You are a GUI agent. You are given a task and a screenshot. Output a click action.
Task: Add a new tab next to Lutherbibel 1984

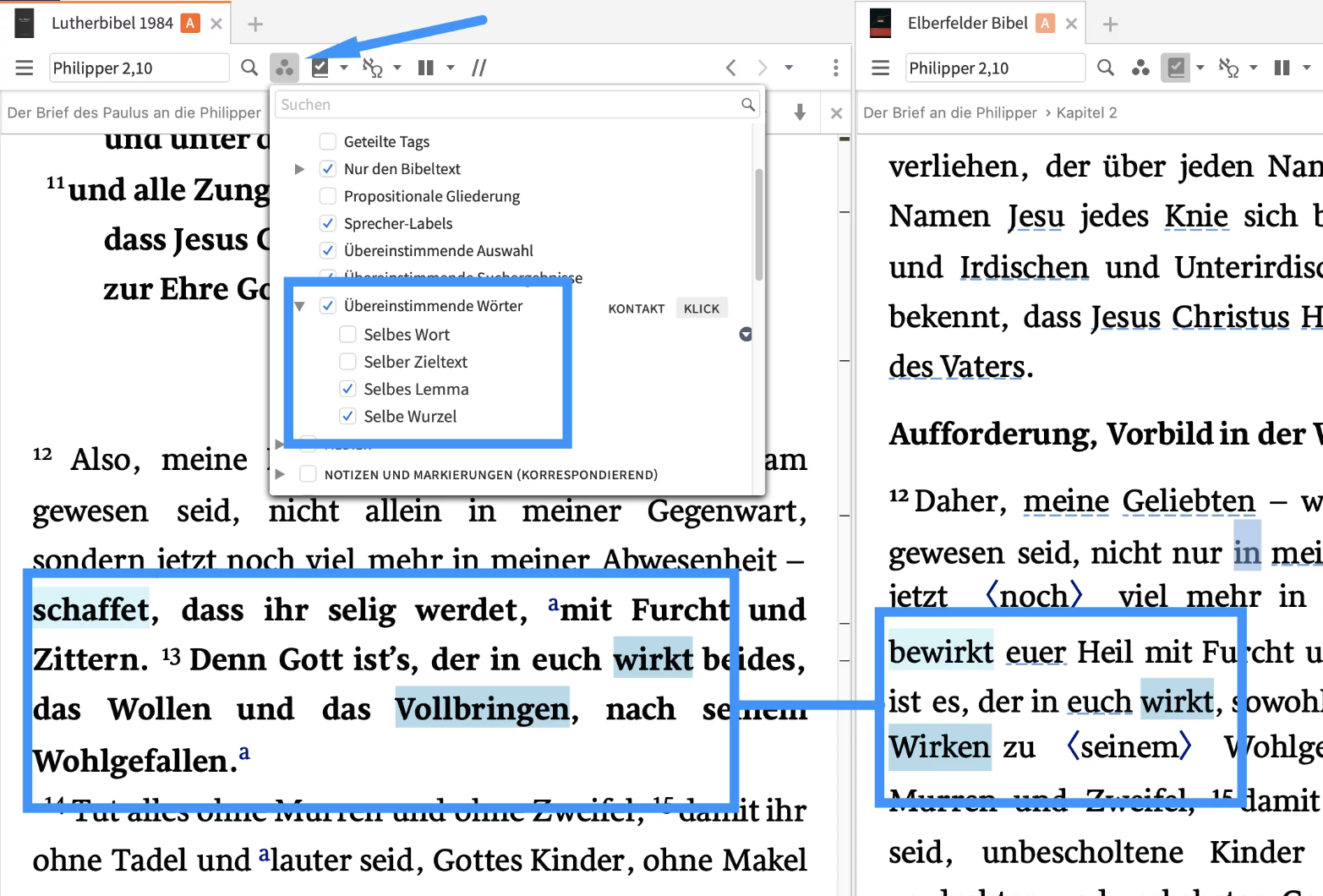(255, 25)
